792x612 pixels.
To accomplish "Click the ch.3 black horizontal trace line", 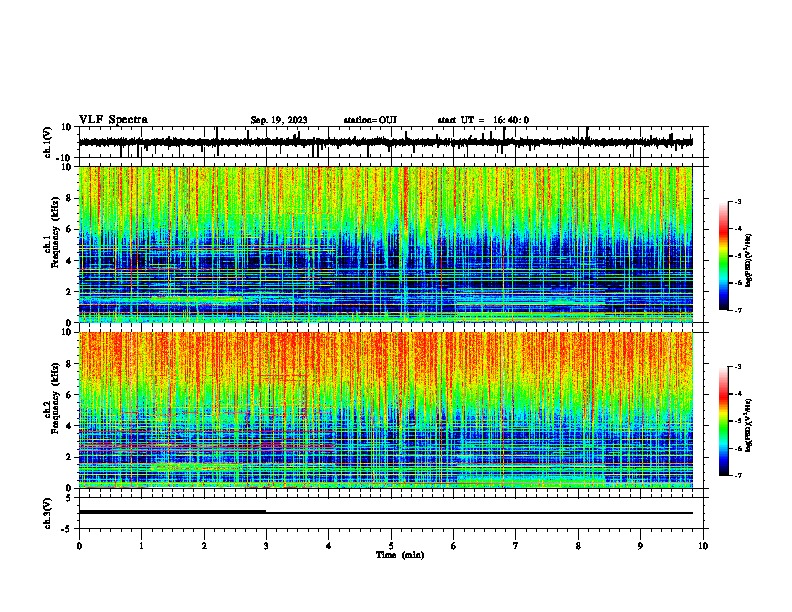I will (385, 513).
